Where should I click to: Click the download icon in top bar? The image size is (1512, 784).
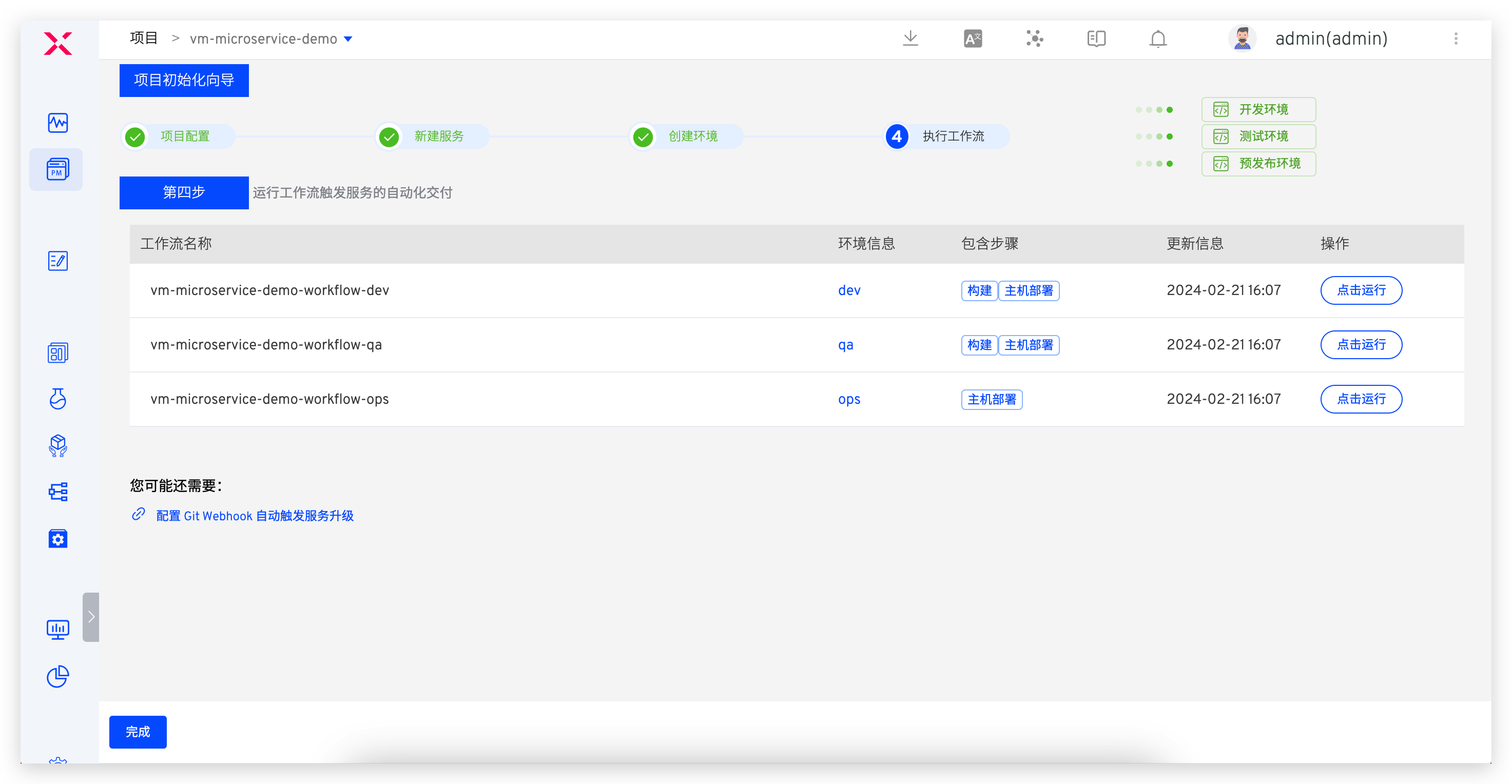pyautogui.click(x=910, y=38)
